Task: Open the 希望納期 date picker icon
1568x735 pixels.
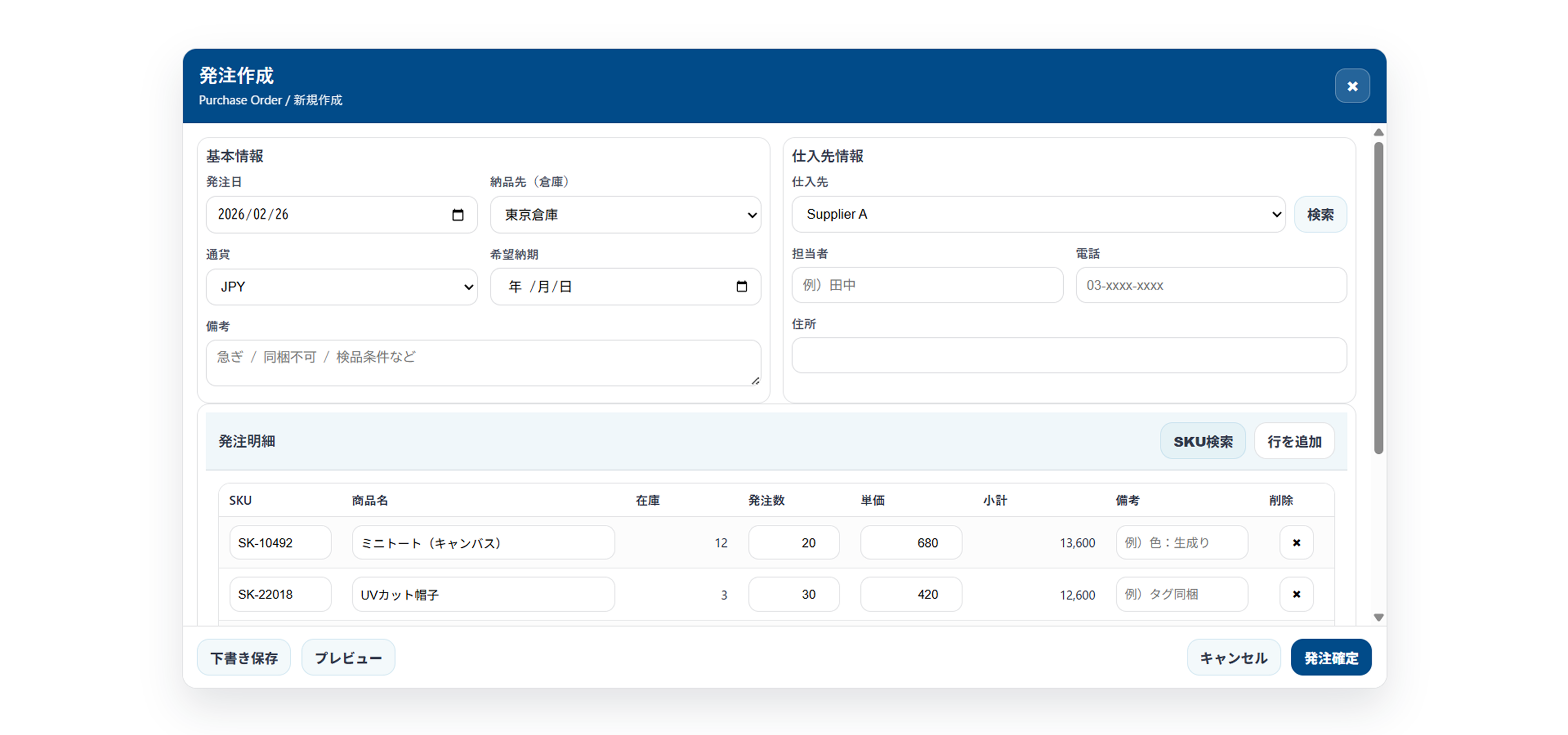Action: (742, 286)
